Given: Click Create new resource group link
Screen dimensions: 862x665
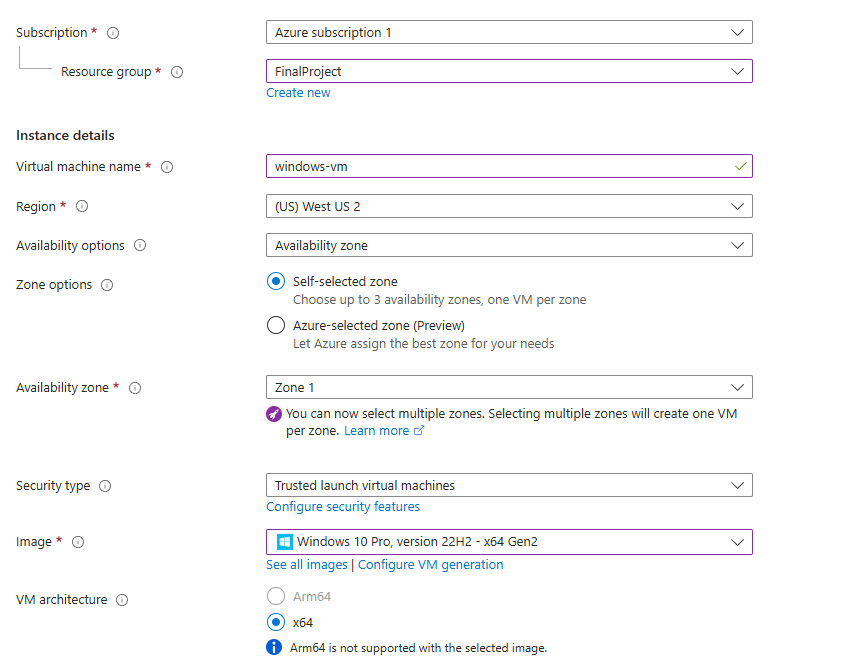Looking at the screenshot, I should pos(298,93).
